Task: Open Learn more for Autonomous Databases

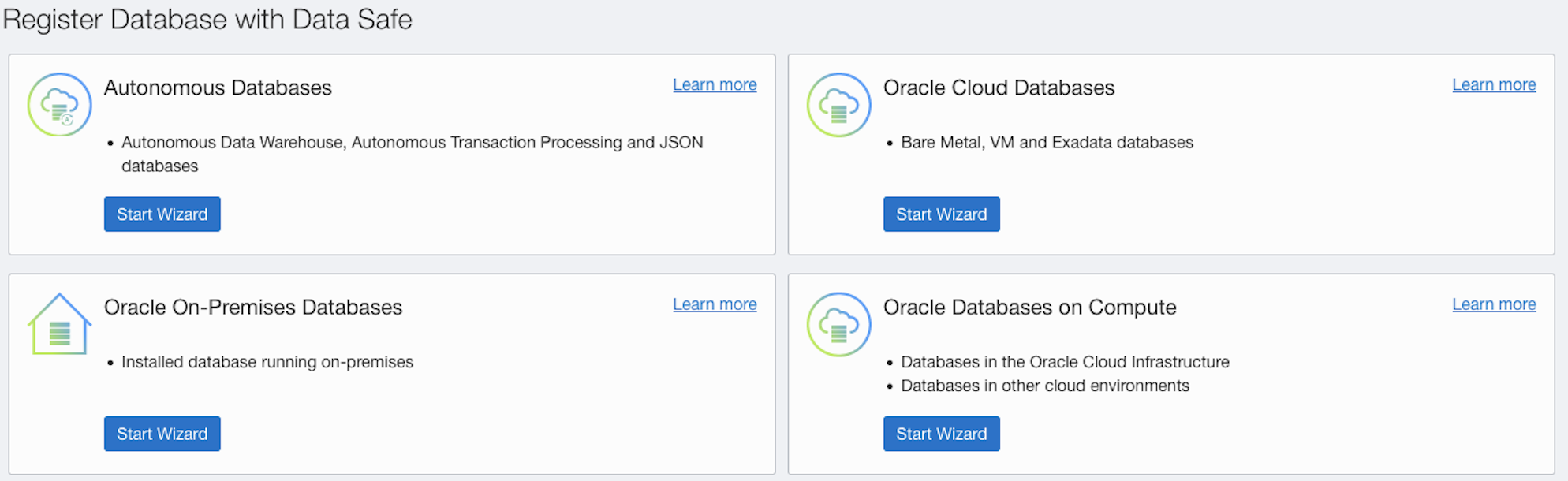Action: [x=714, y=84]
